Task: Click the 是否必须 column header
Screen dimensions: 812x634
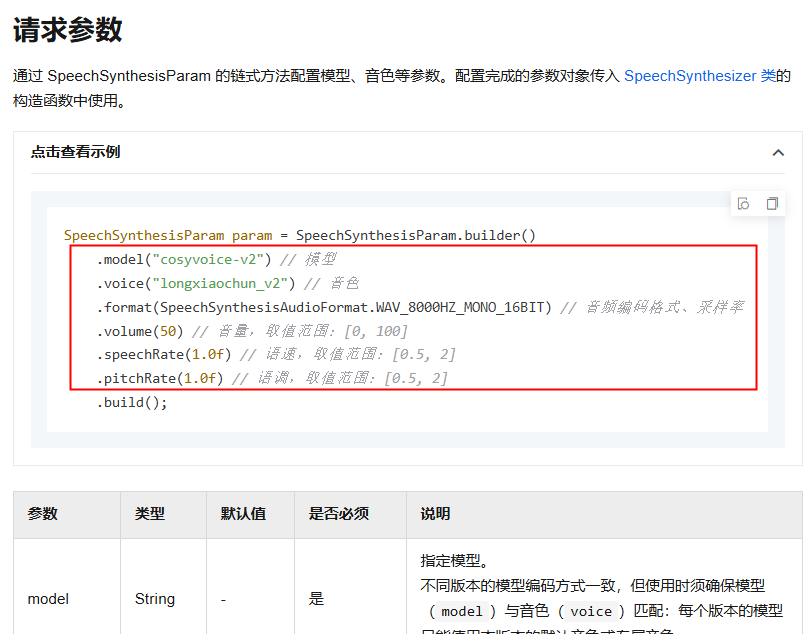Action: click(339, 514)
